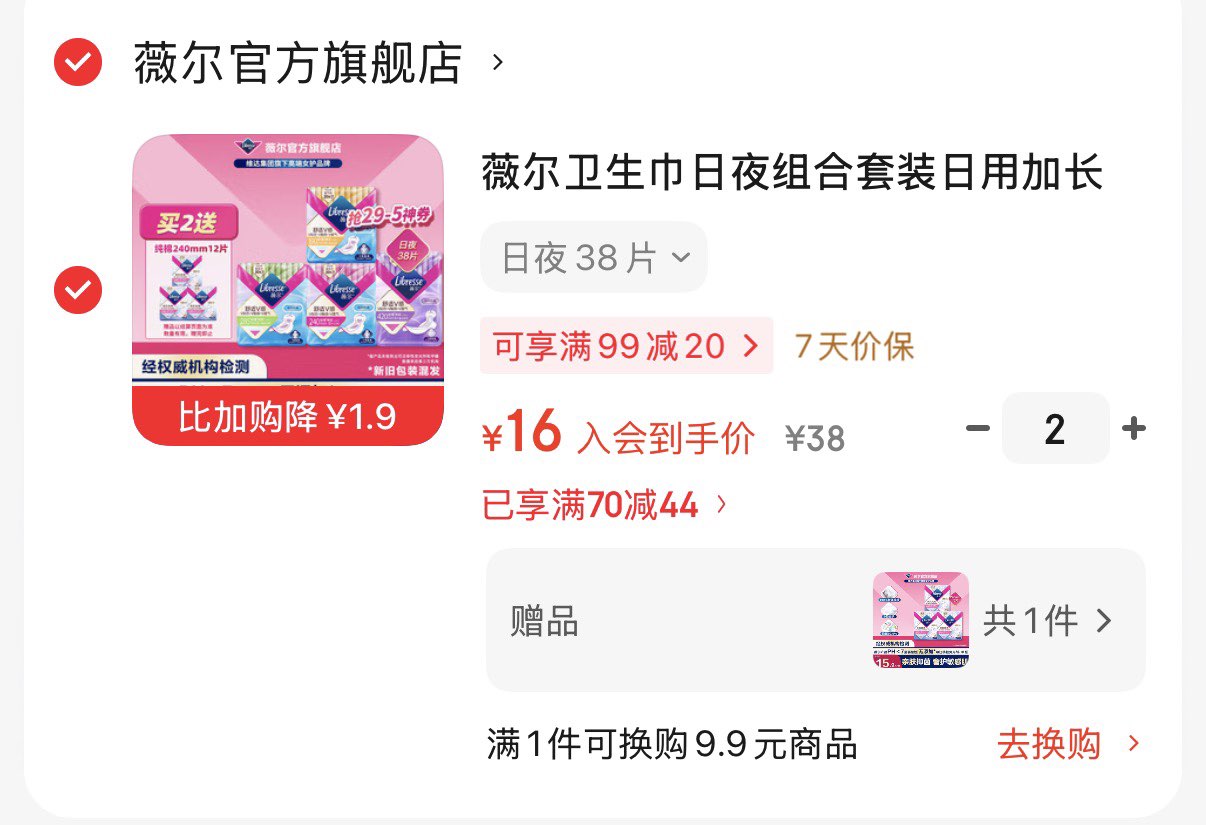Image resolution: width=1206 pixels, height=825 pixels.
Task: Tap the 入会到手价 member price label
Action: point(665,438)
